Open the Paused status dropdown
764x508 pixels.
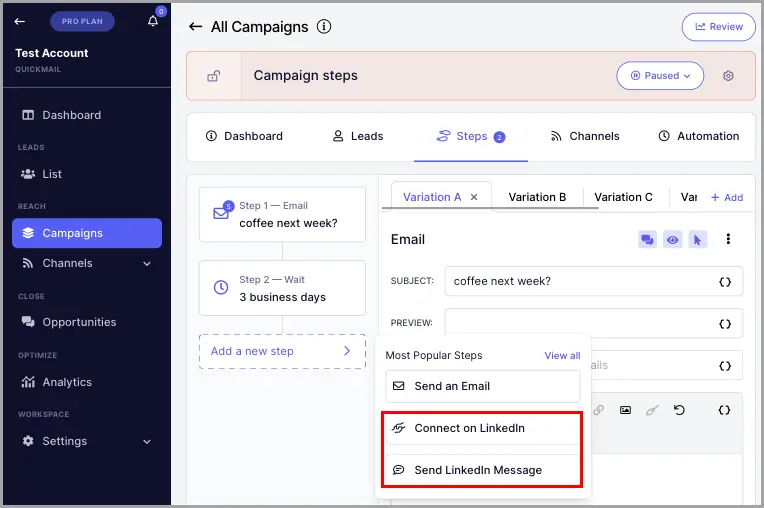pos(660,76)
